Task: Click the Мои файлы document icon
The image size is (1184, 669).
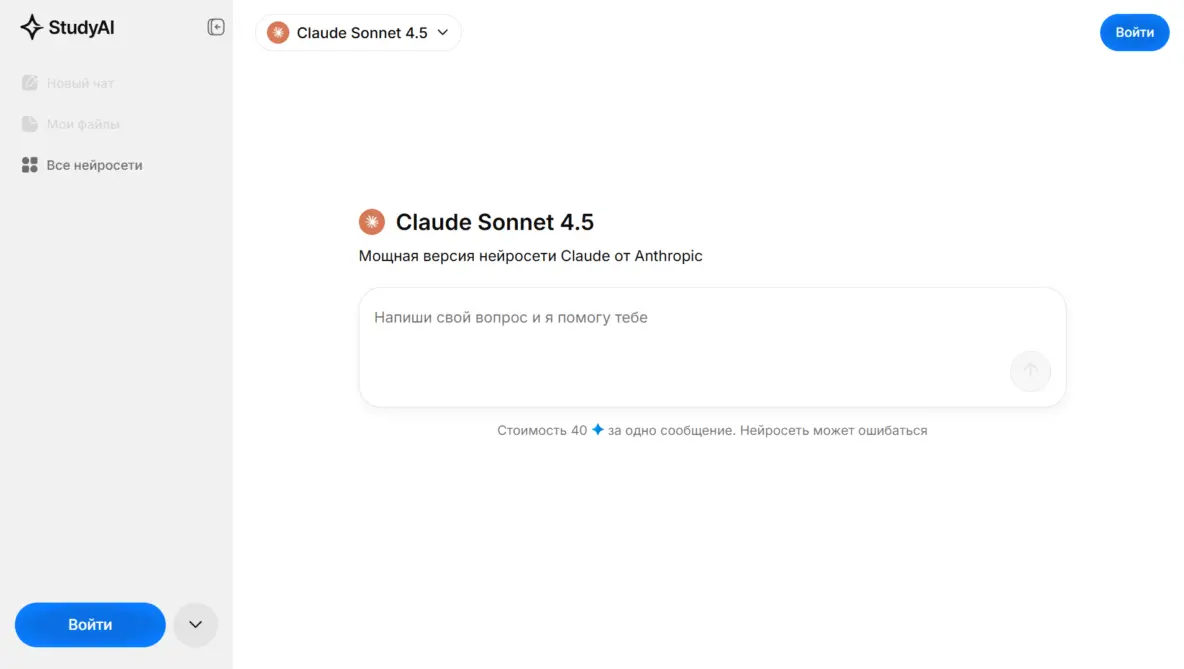Action: point(30,124)
